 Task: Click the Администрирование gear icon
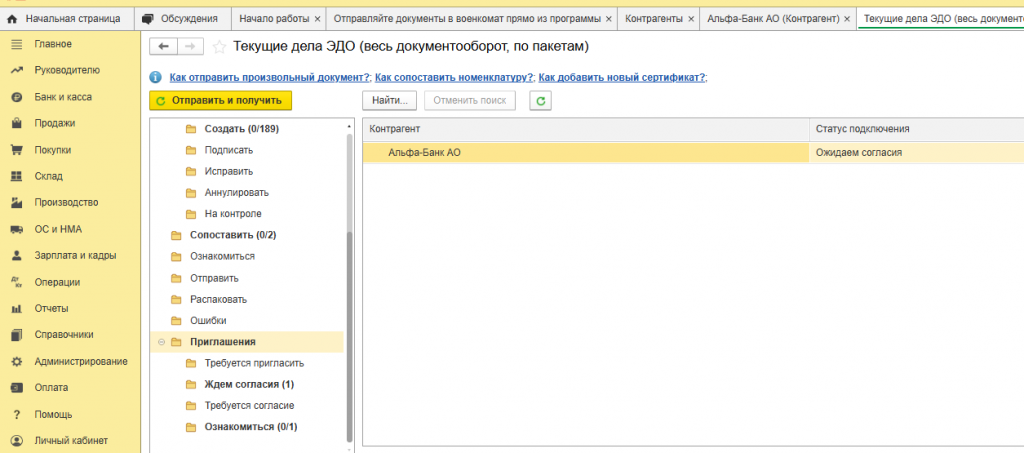[x=18, y=362]
